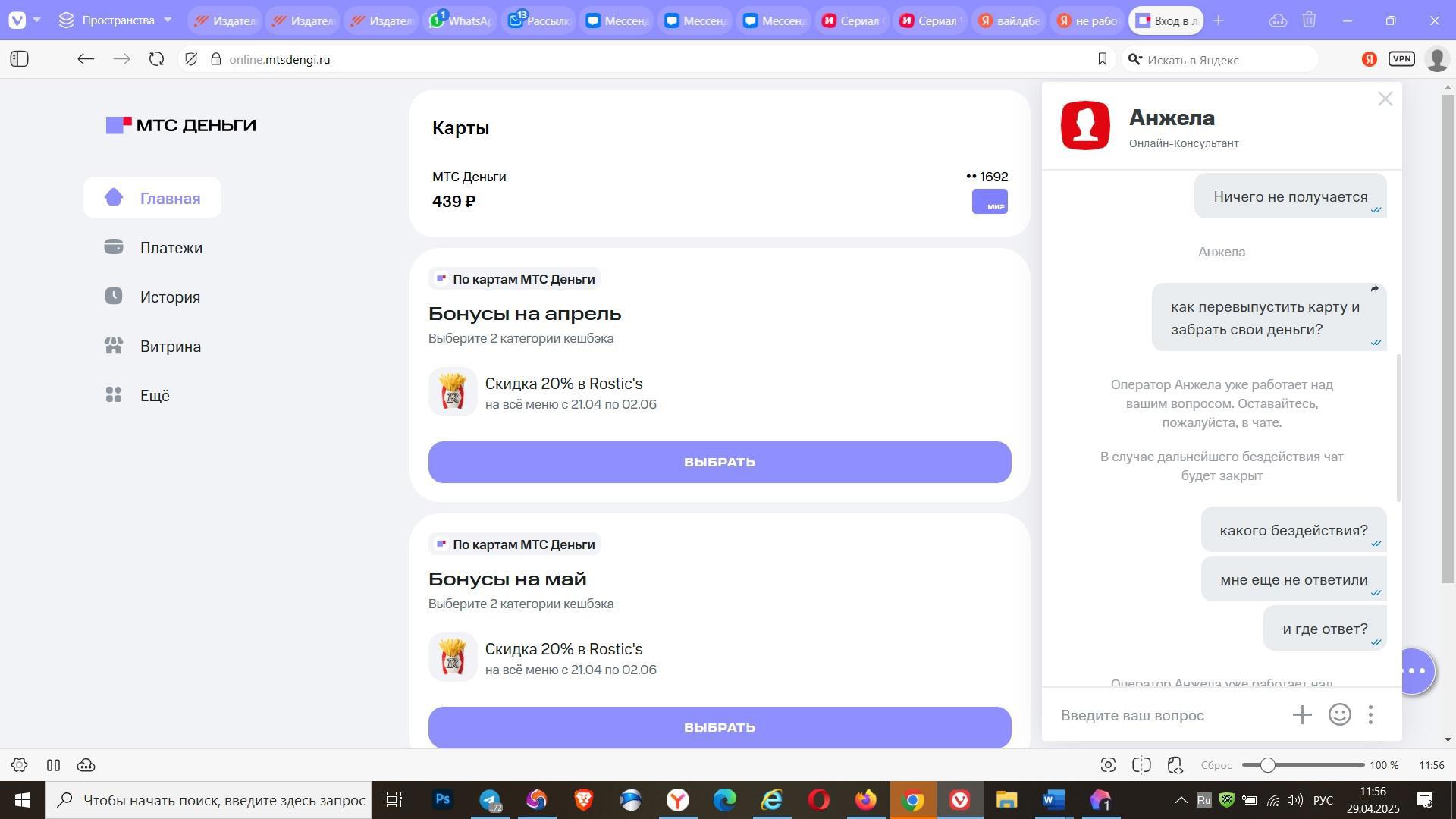Image resolution: width=1456 pixels, height=819 pixels.
Task: Click the emoji smiley icon in chat
Action: [x=1339, y=715]
